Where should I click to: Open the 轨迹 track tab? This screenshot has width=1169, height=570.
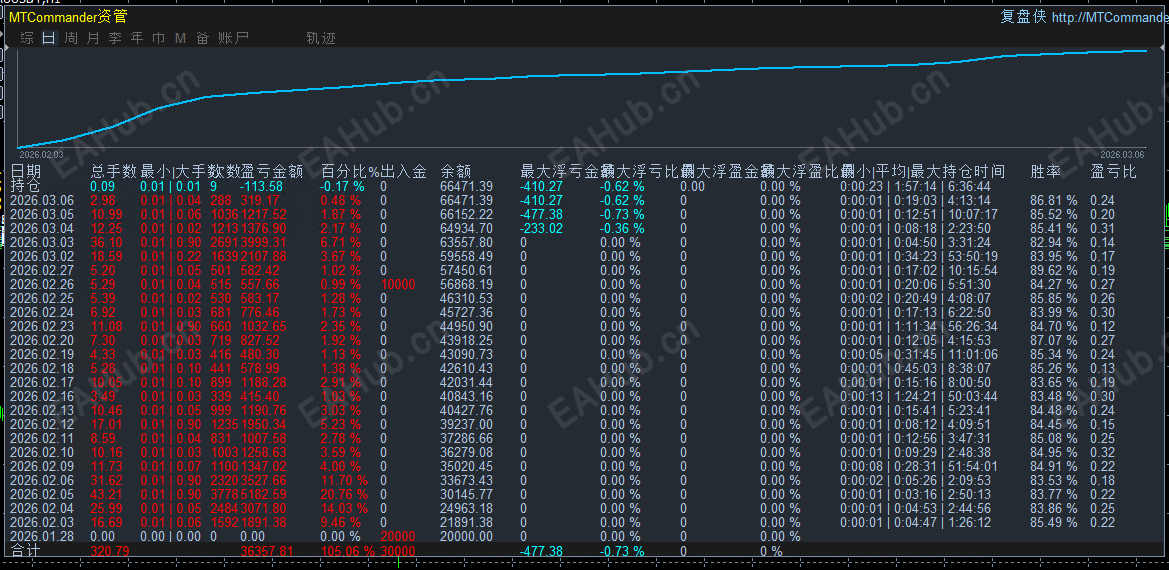pyautogui.click(x=321, y=38)
